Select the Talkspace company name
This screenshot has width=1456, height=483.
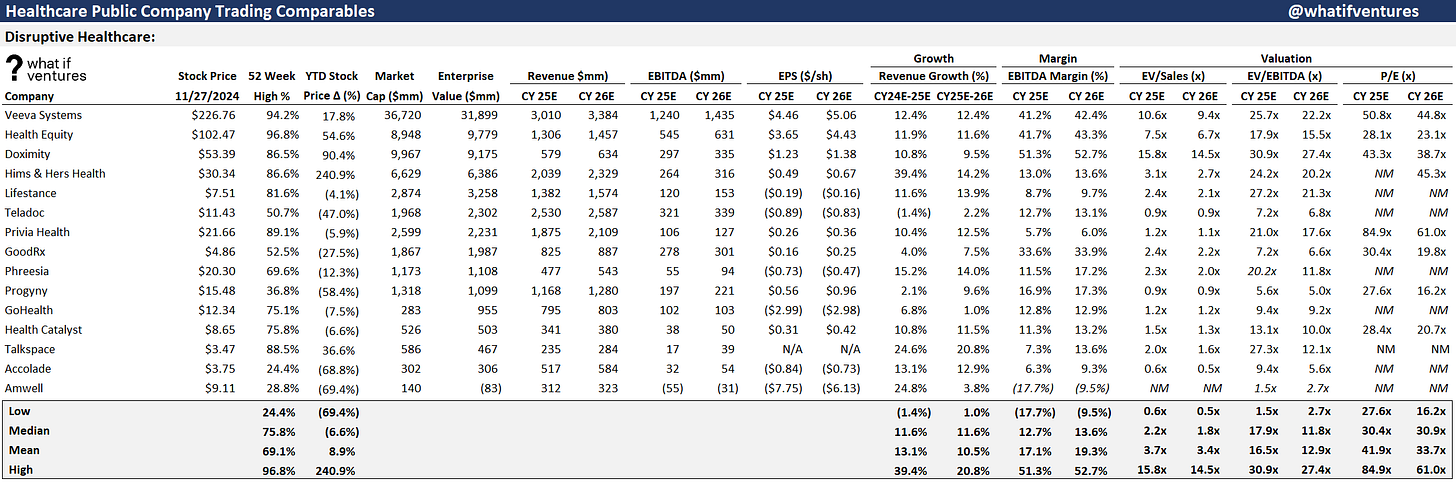coord(30,349)
